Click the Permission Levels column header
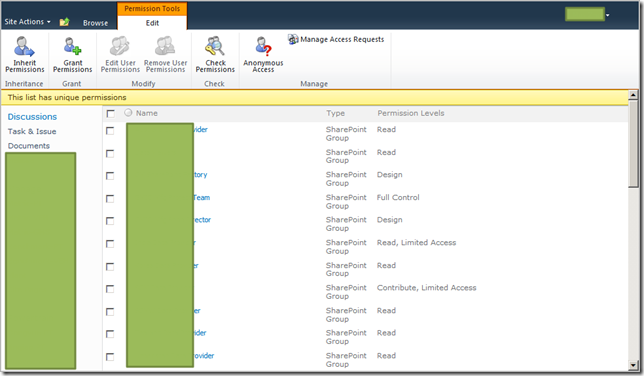 411,113
